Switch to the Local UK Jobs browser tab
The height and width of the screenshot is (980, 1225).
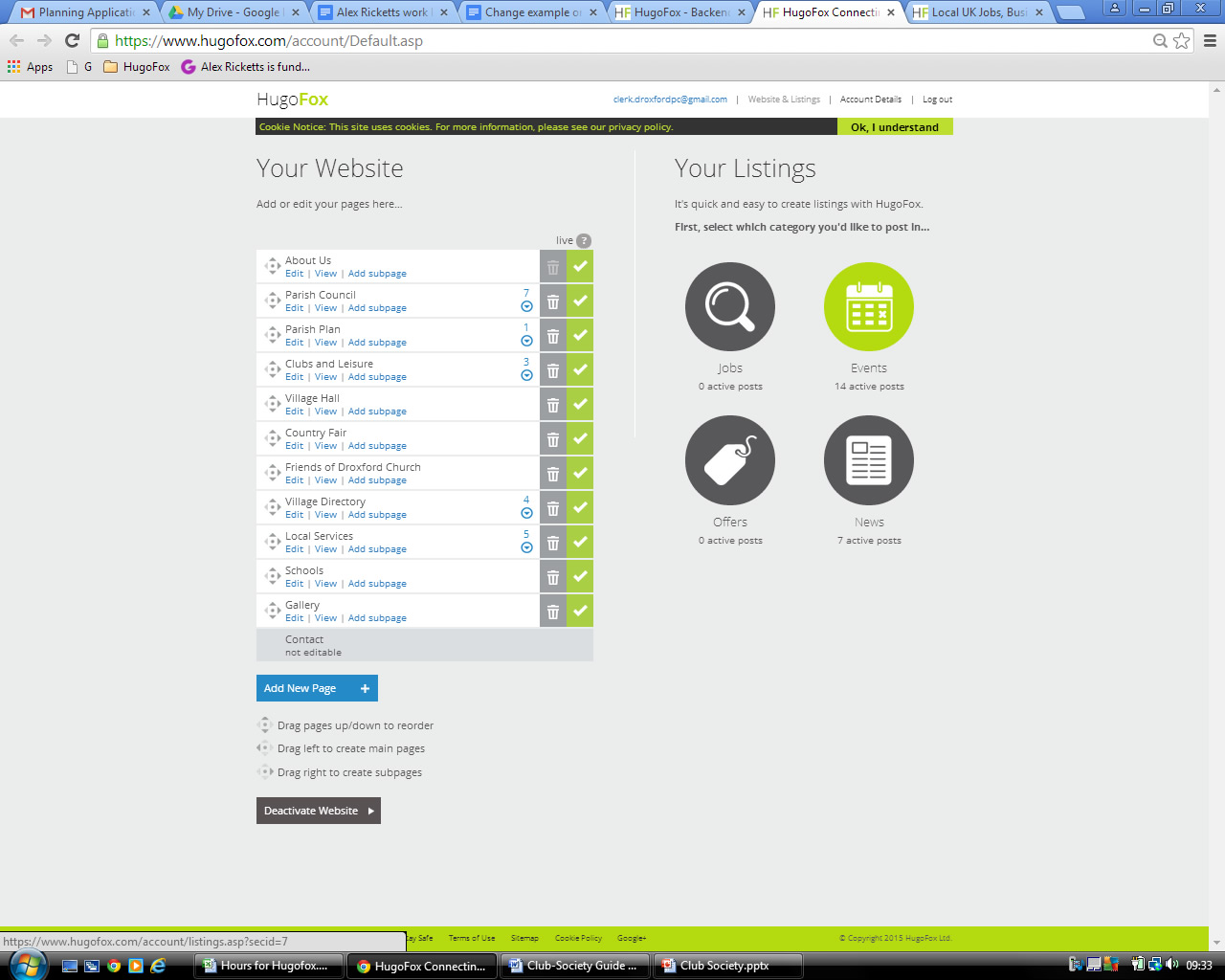pos(977,13)
